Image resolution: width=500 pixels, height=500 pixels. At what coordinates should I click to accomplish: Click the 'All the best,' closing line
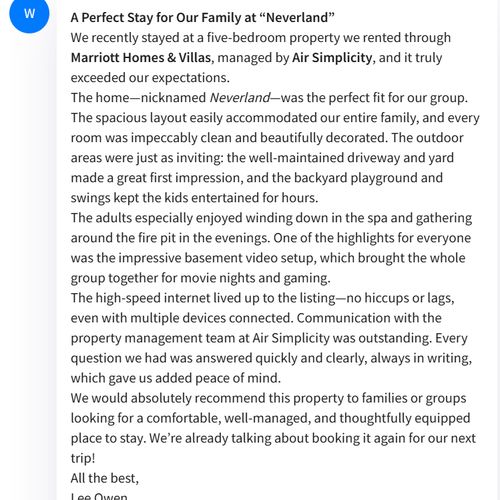click(105, 478)
